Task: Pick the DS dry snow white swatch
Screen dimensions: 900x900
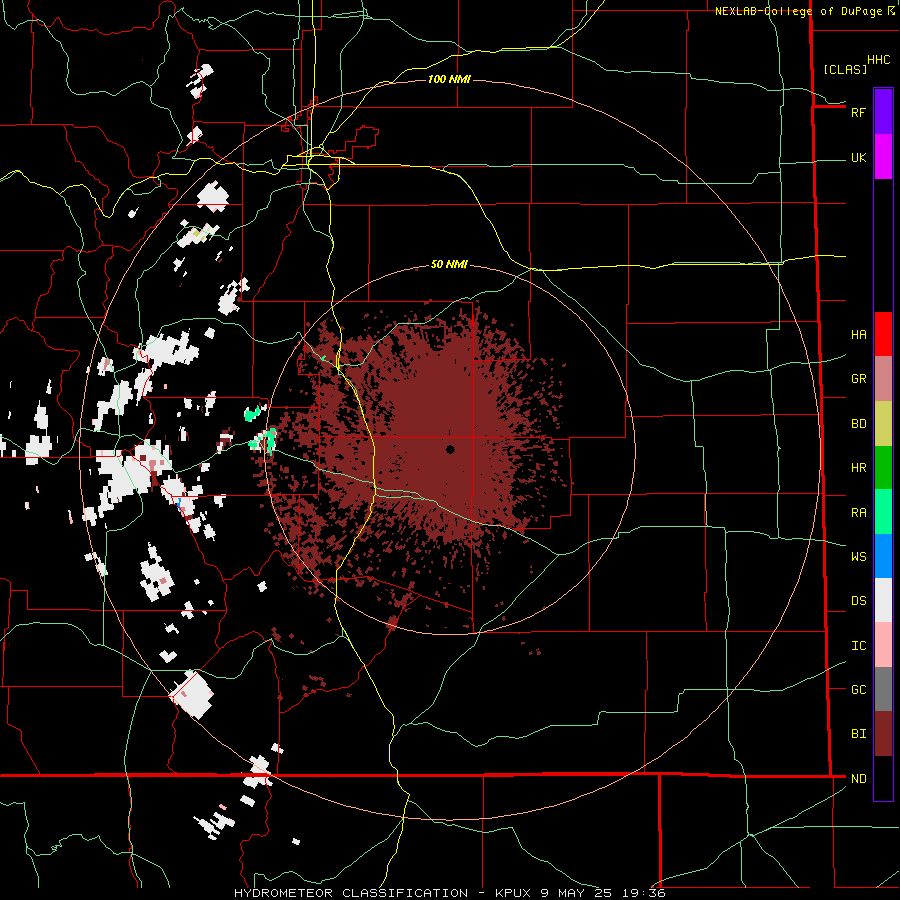Action: 883,600
